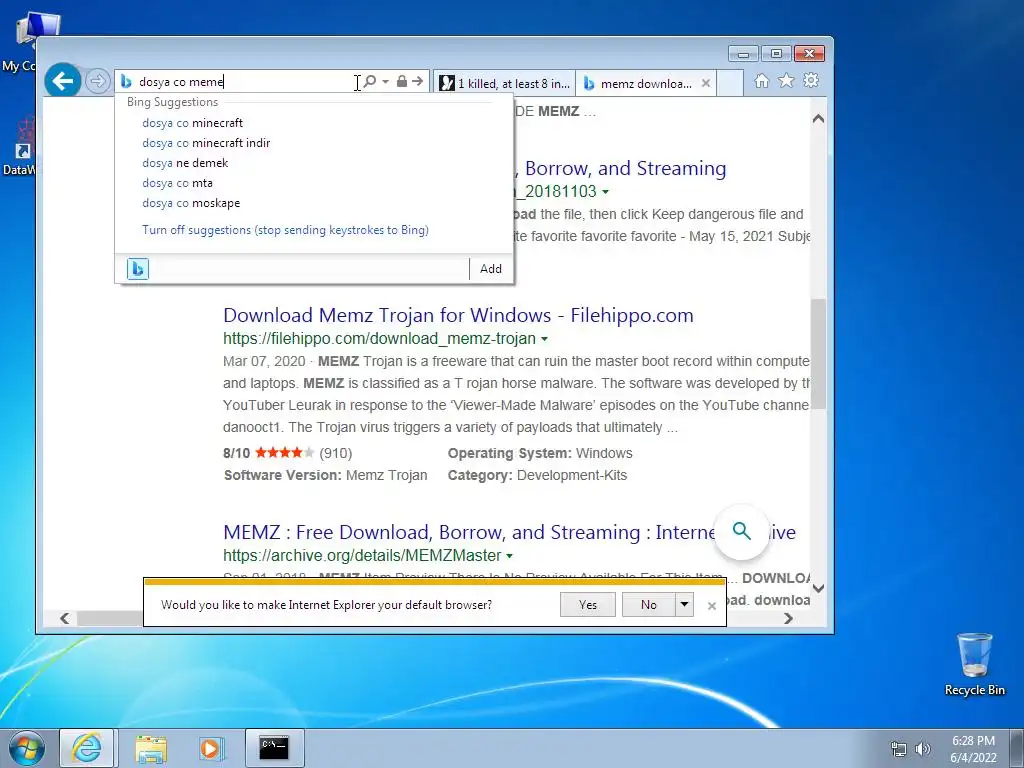
Task: Switch to the 'memz downloa...' tab
Action: (x=639, y=83)
